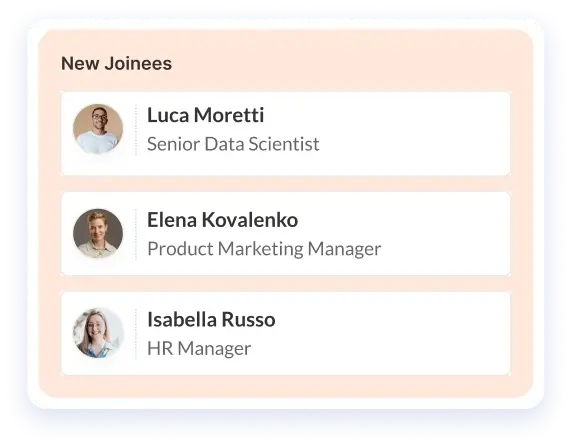Click Luca Moretti's profile photo
This screenshot has width=572, height=446.
click(x=98, y=129)
